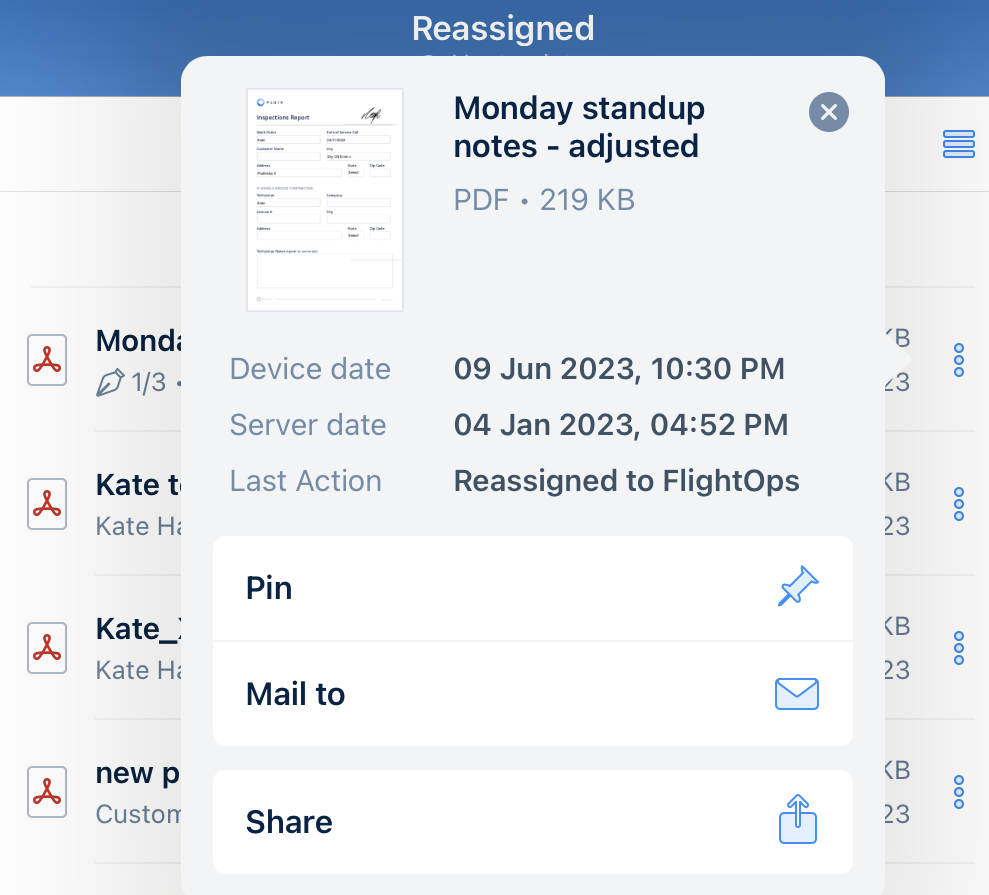Open the inspection report PDF thumbnail
Image resolution: width=989 pixels, height=895 pixels.
click(325, 200)
